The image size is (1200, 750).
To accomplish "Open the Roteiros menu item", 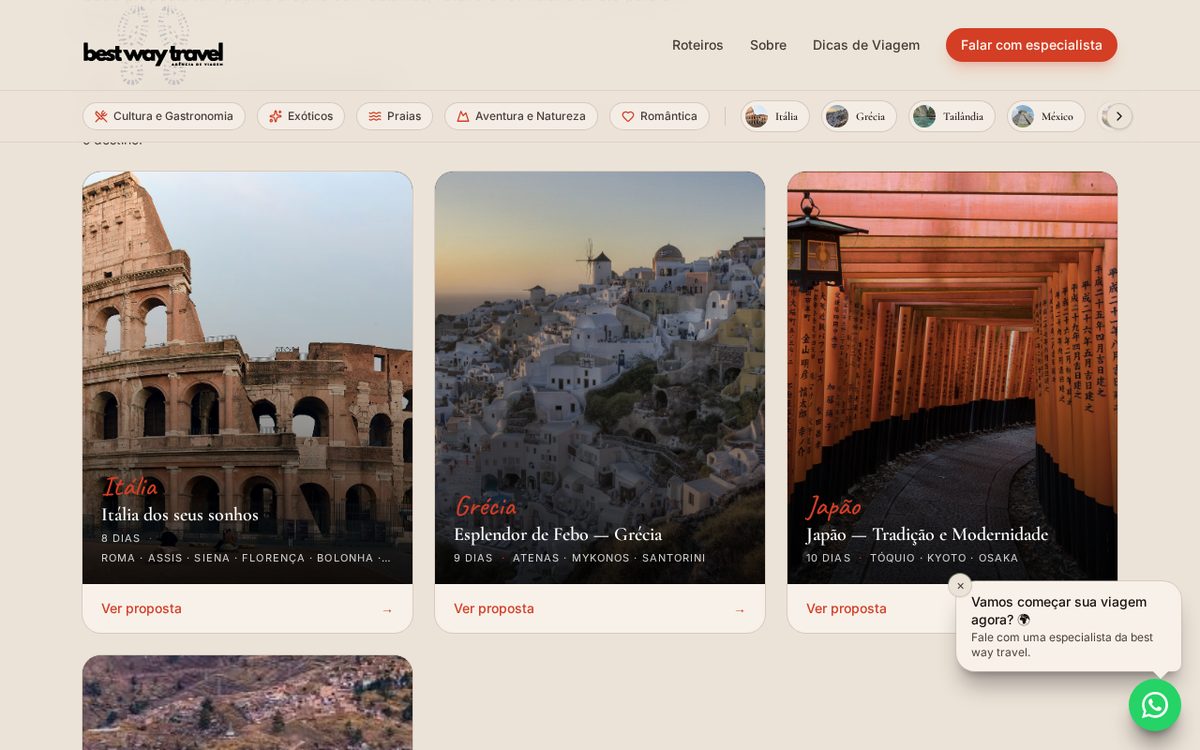I will point(697,45).
